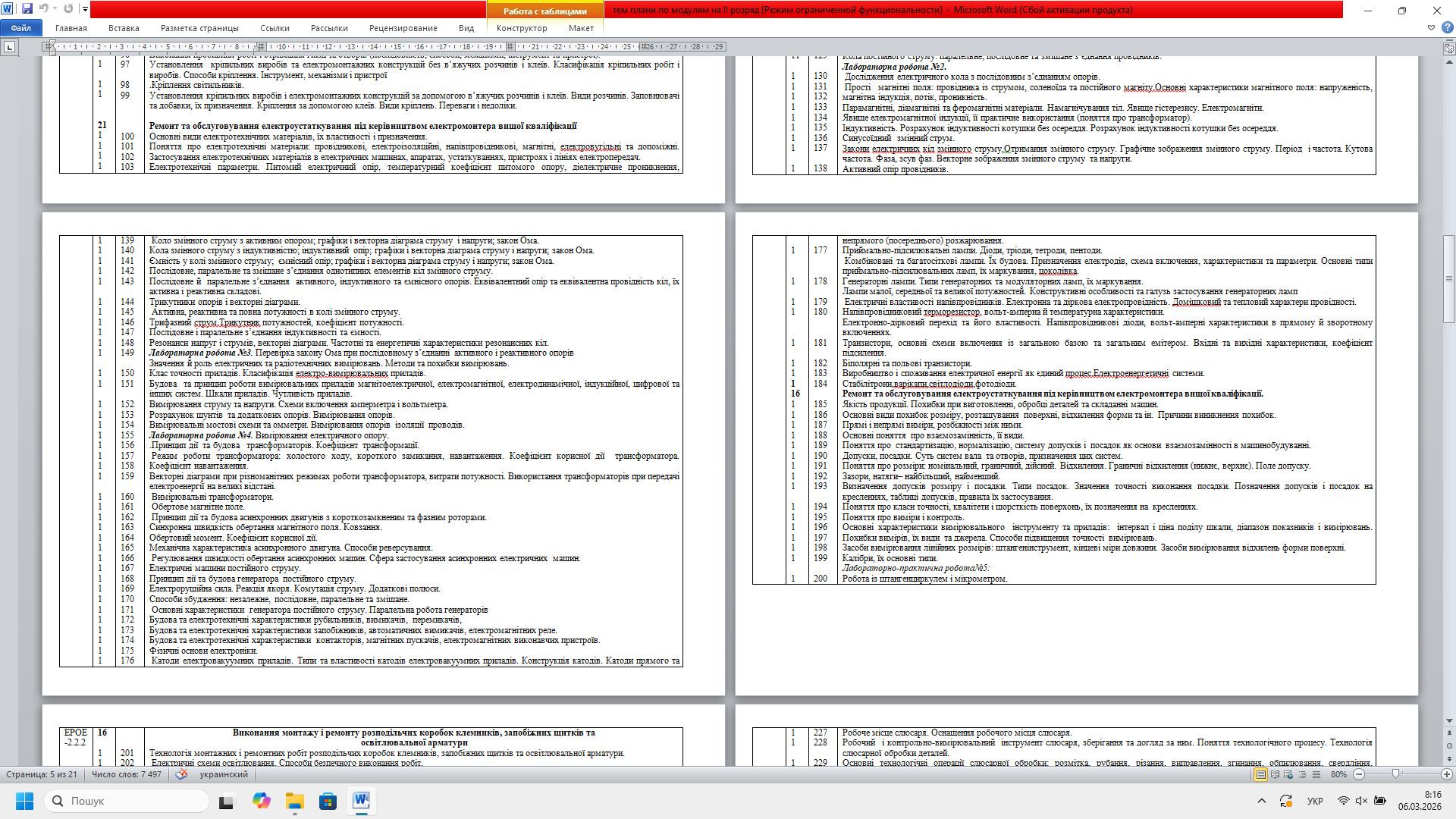
Task: Switch to Print Layout view
Action: click(1260, 774)
